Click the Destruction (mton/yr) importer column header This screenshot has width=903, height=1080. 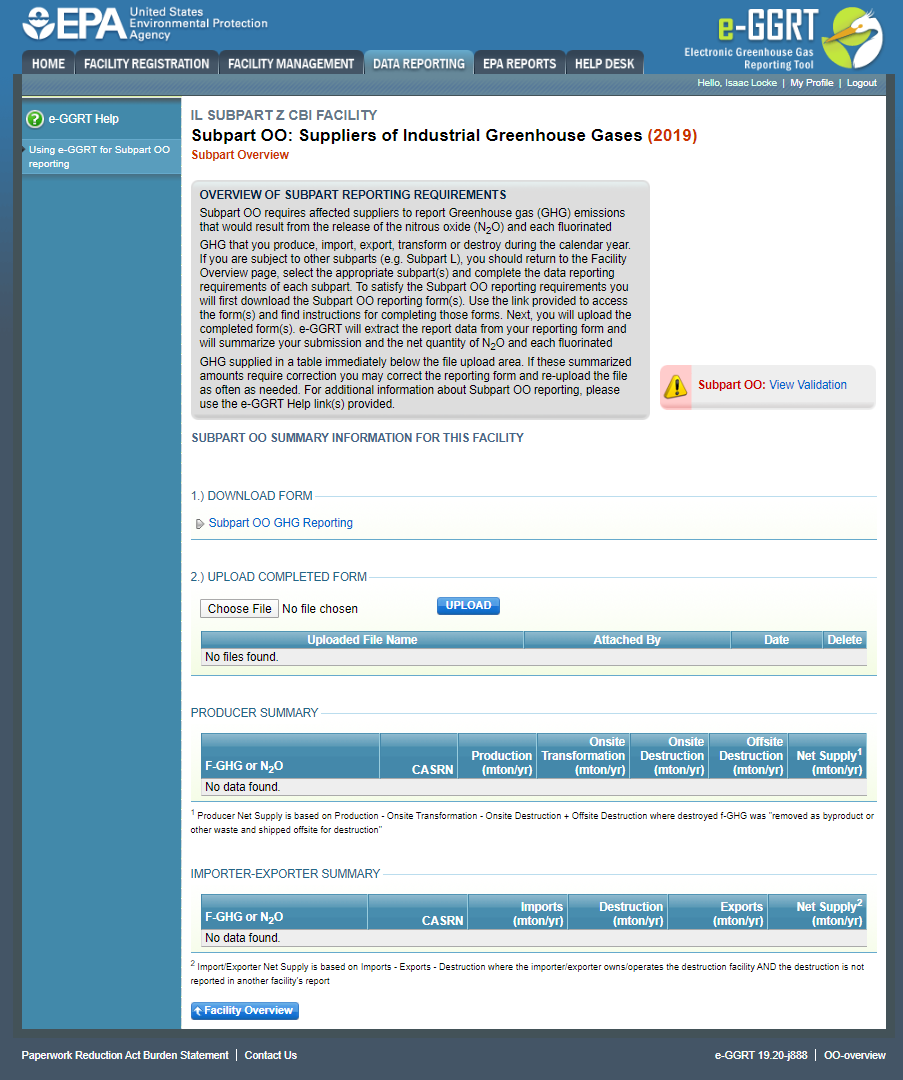coord(618,913)
